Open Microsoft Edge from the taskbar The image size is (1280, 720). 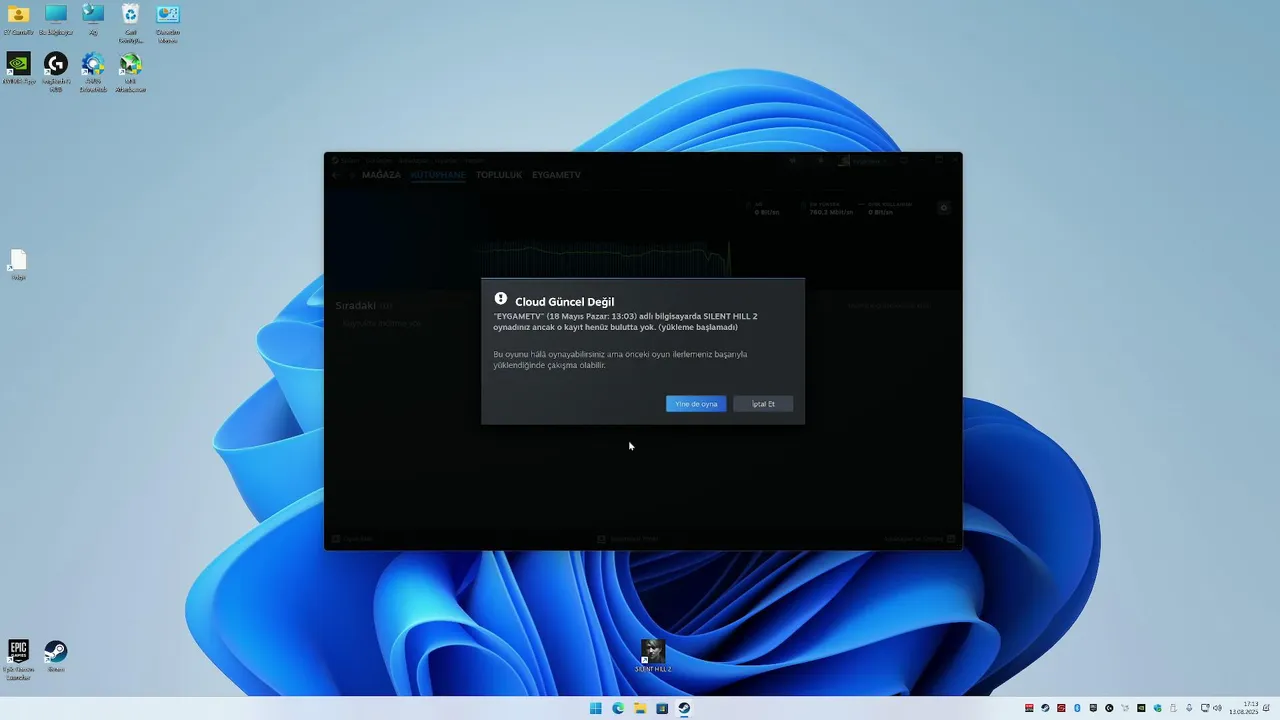tap(618, 708)
